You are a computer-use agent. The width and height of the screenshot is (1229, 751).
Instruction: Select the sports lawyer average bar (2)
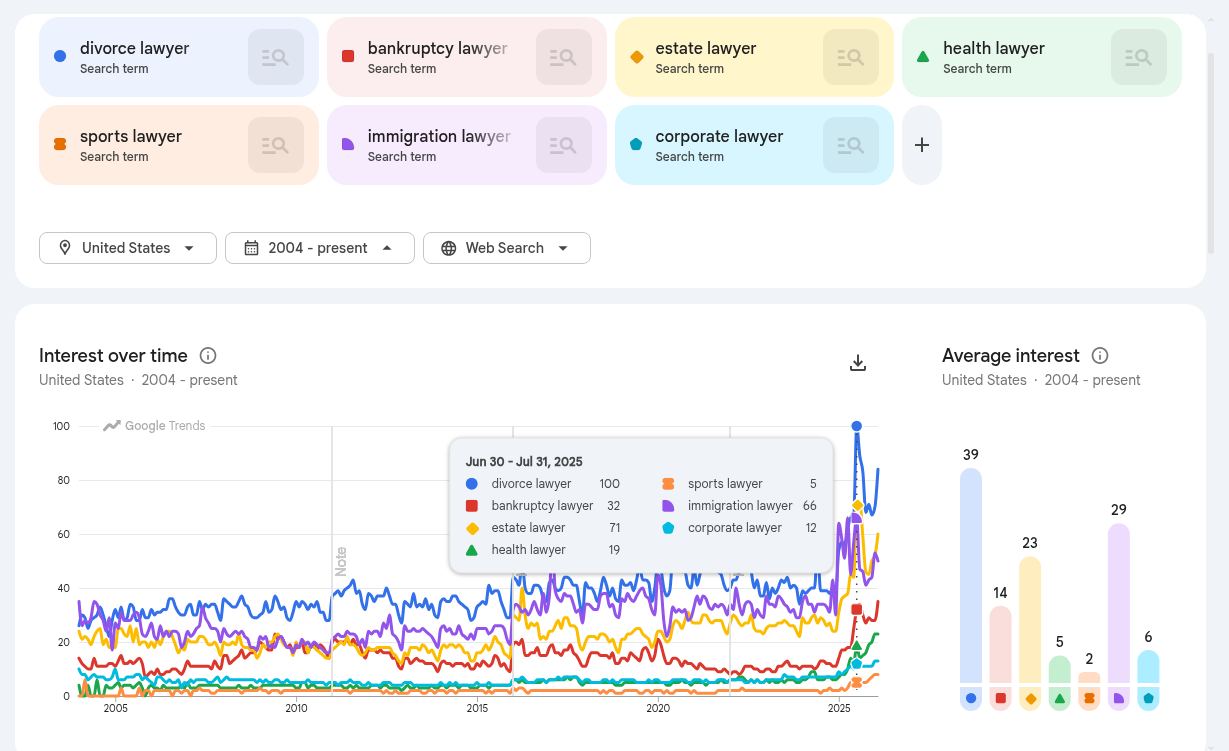pyautogui.click(x=1089, y=678)
